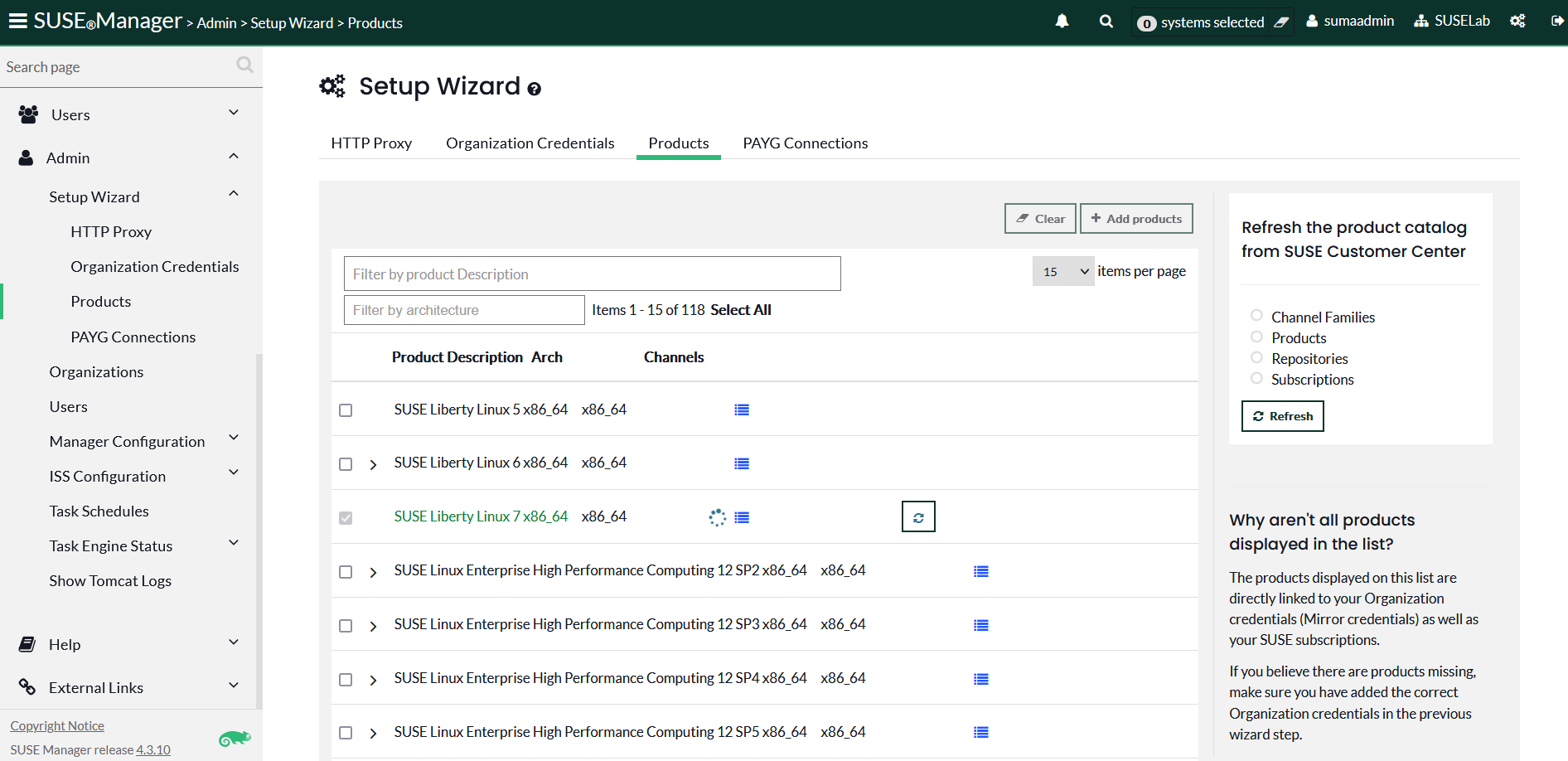Open the SUSELab organization link

click(1452, 21)
